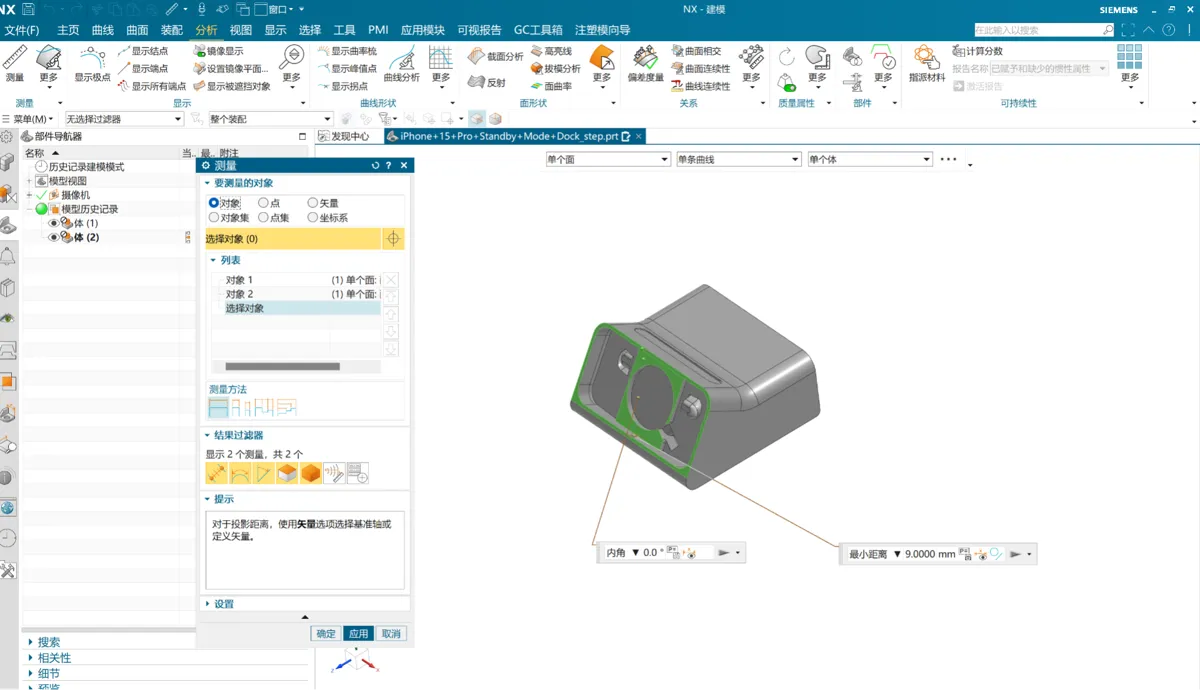The width and height of the screenshot is (1200, 690).
Task: Click 显示所有端点 in ribbon
Action: tap(151, 86)
